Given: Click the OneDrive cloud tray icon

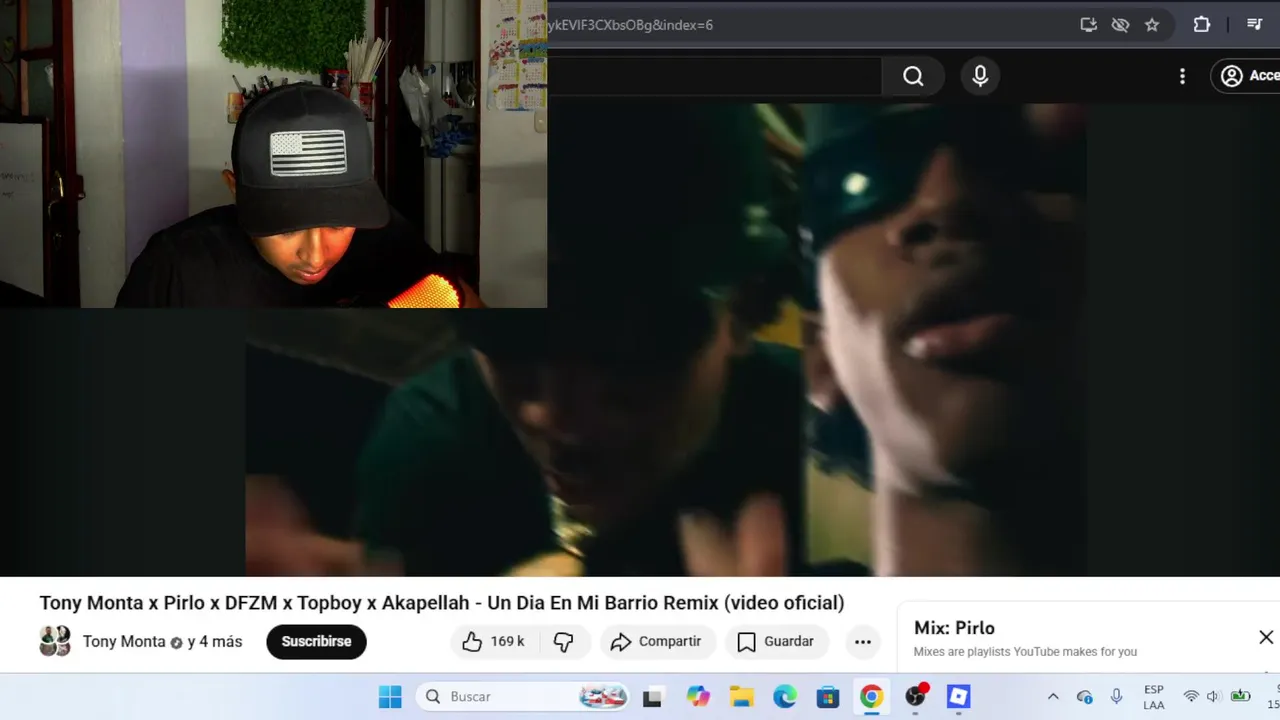Looking at the screenshot, I should (x=1085, y=697).
